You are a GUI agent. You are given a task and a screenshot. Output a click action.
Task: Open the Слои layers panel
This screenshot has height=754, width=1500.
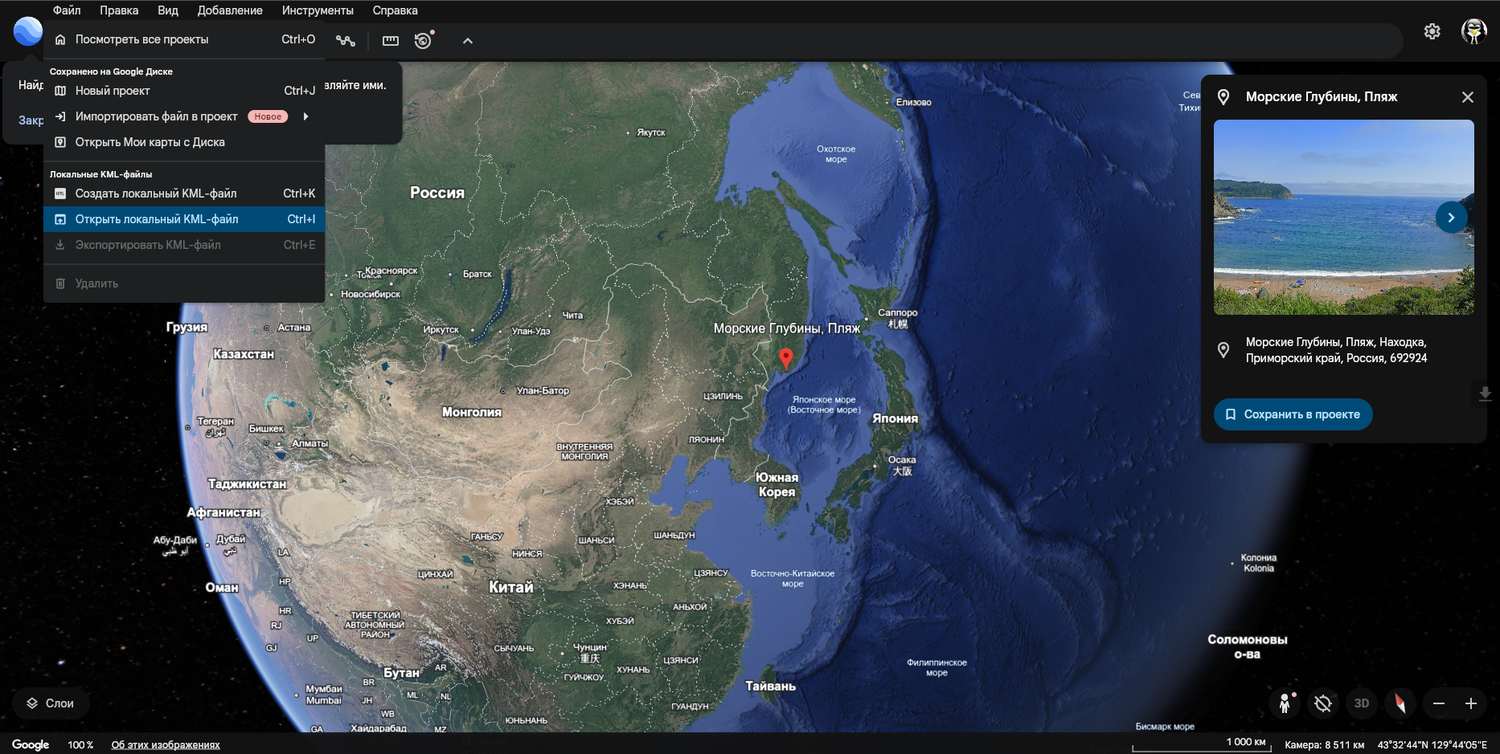51,703
